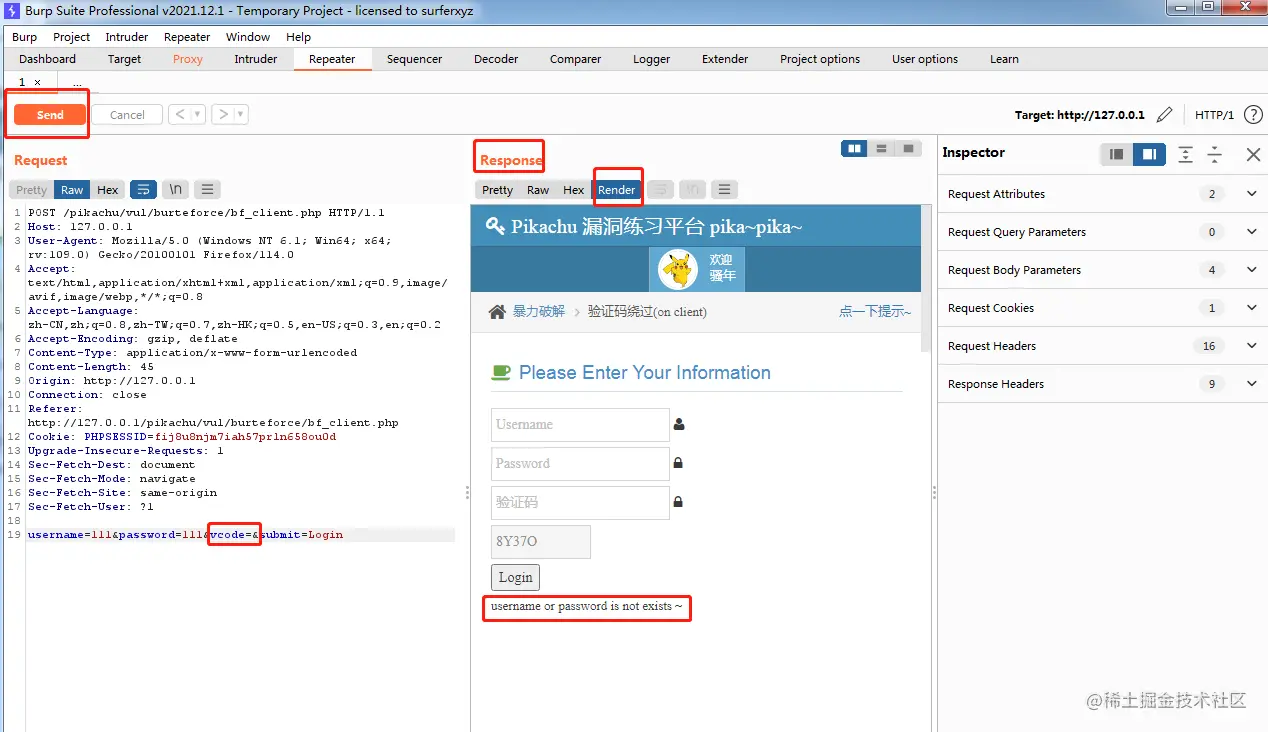This screenshot has width=1268, height=732.
Task: Click the orange Send button
Action: [50, 115]
